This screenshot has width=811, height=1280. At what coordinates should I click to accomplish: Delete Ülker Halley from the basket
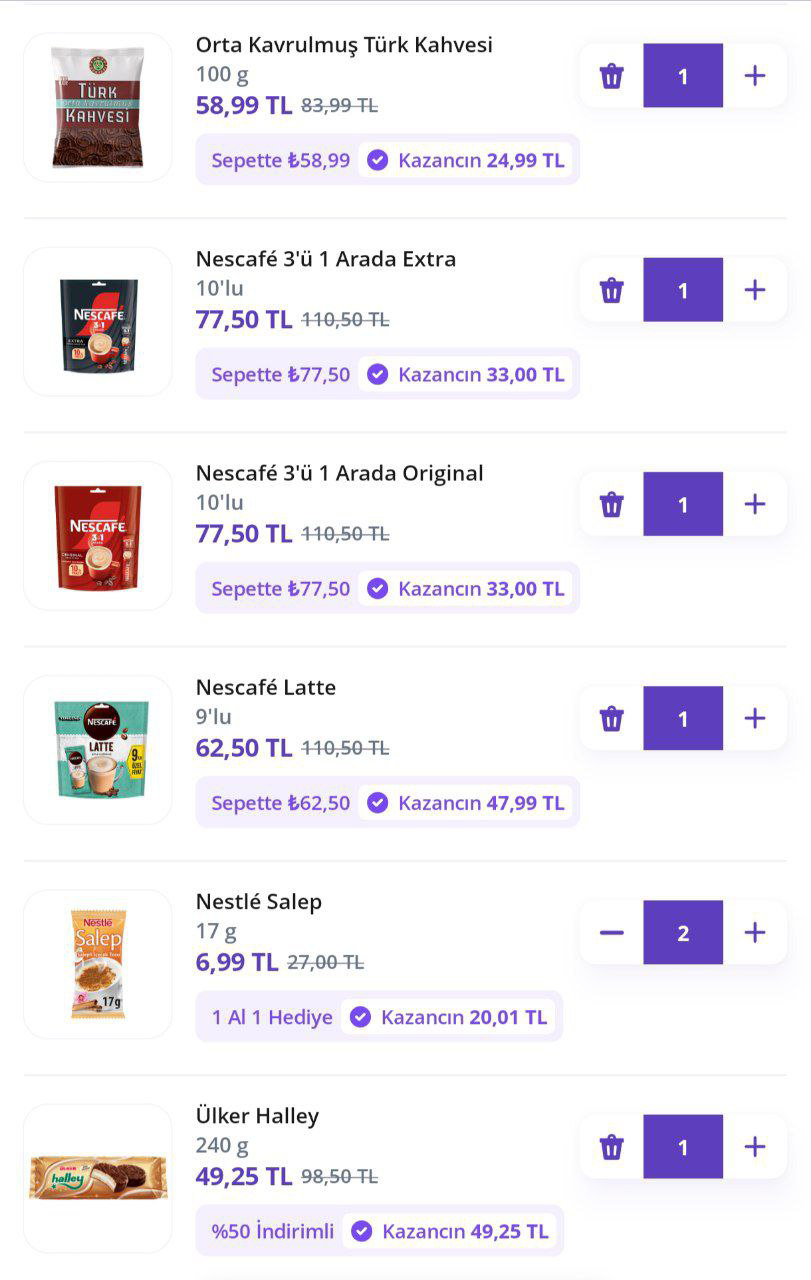coord(612,1147)
